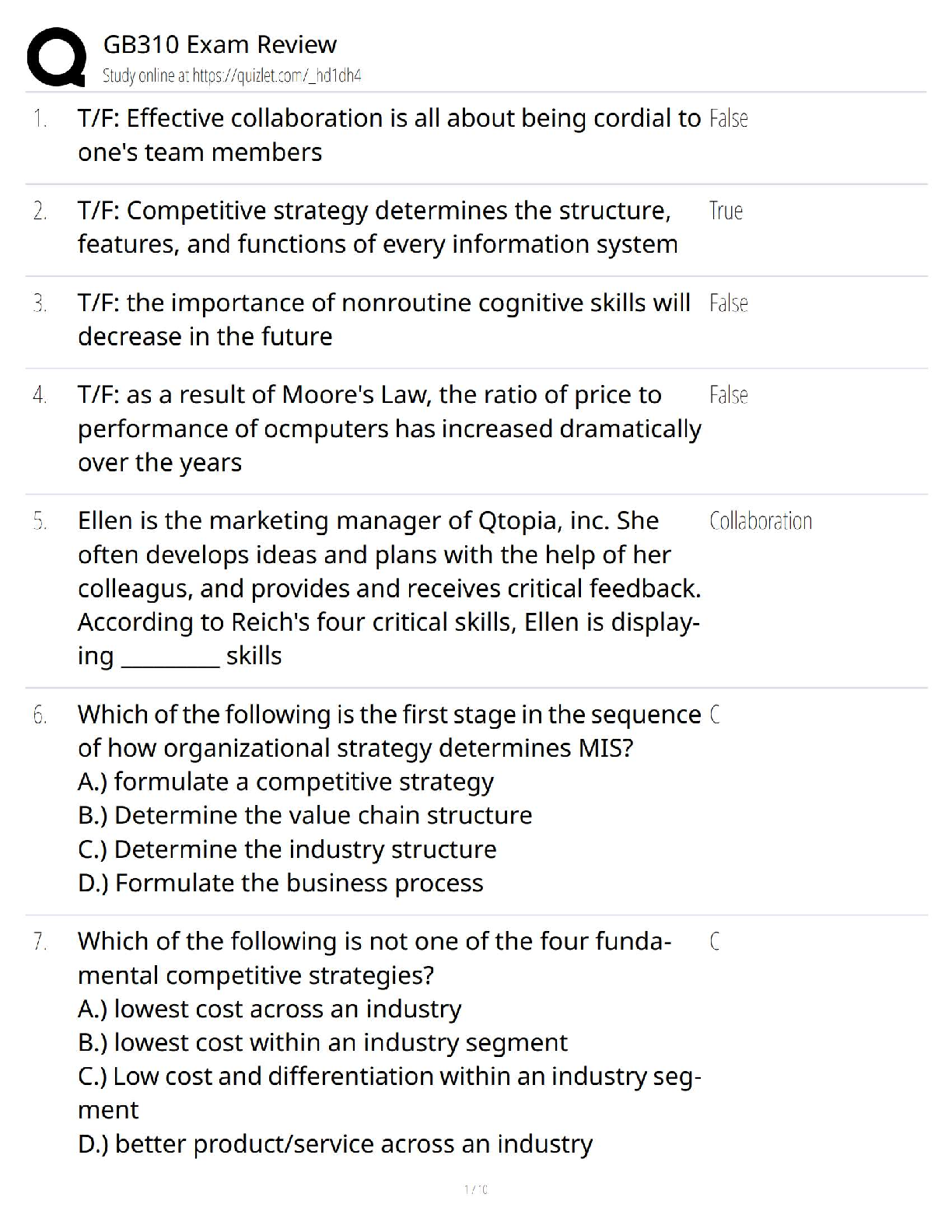Click the answer "C" for question 7
The width and height of the screenshot is (952, 1232).
tap(715, 942)
